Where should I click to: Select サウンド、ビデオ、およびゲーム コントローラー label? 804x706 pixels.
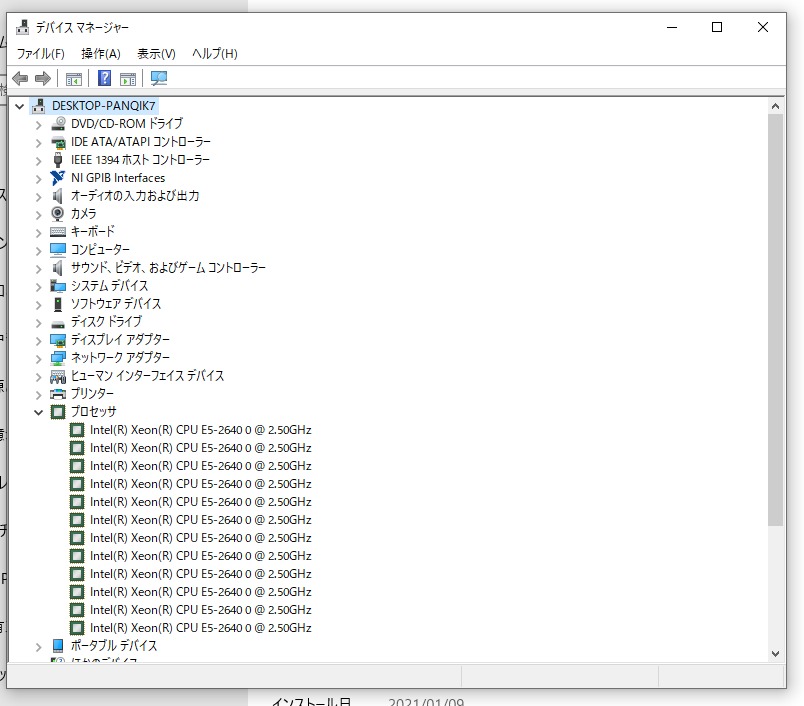coord(168,268)
